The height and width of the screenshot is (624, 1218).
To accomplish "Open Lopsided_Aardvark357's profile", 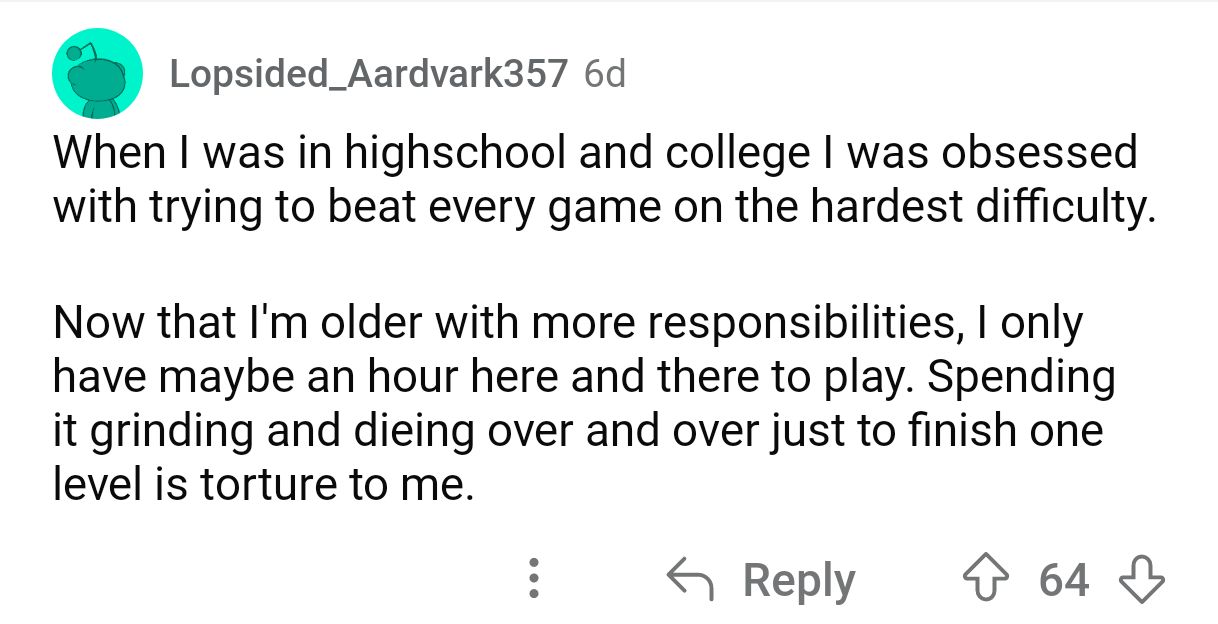I will 369,73.
